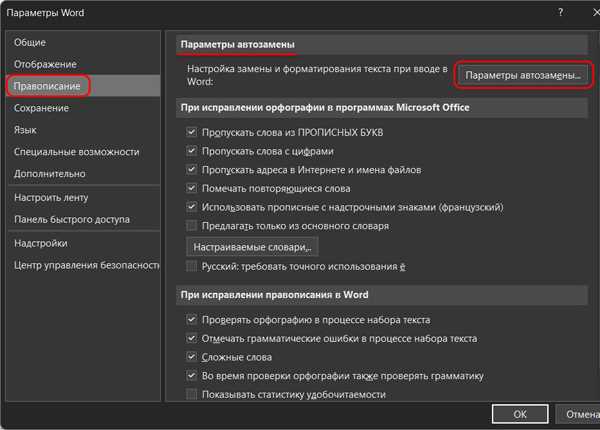
Task: Open Настроить ленту section
Action: point(58,198)
